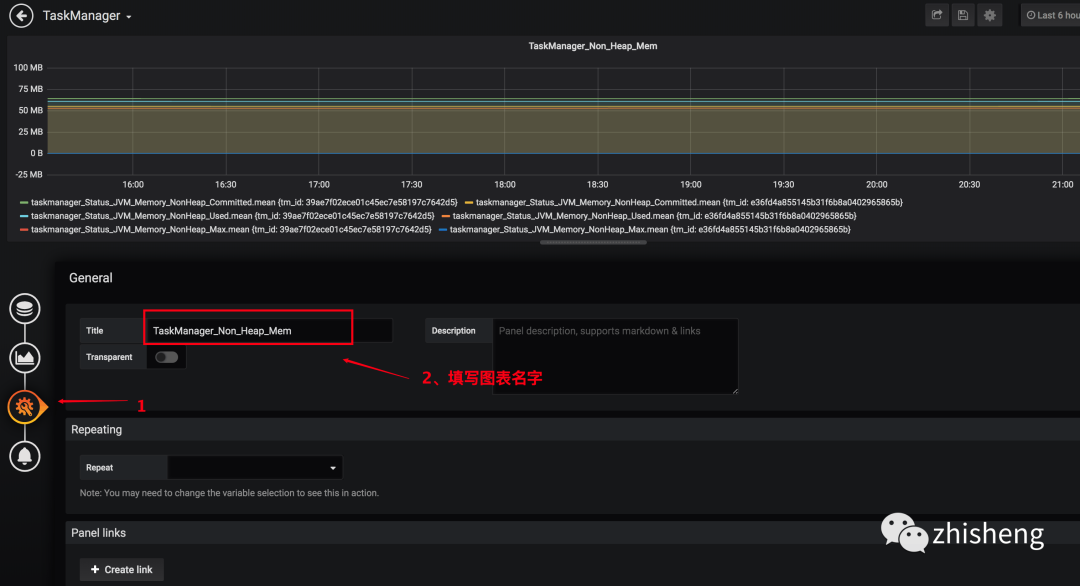Toggle NonHeap_Max legend for tm_id 39ae7f02
Viewport: 1080px width, 586px height.
tap(231, 229)
